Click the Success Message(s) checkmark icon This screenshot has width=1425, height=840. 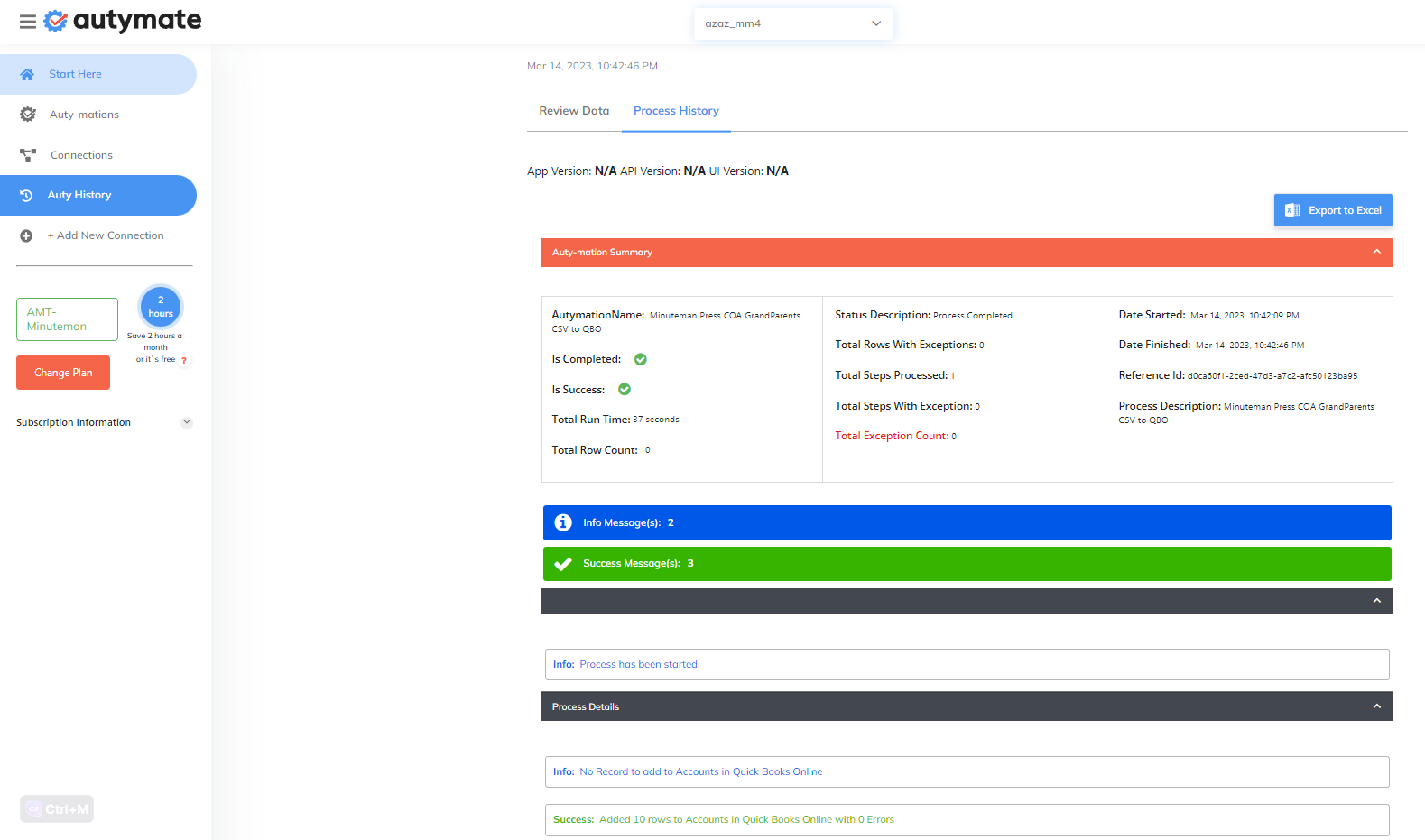[563, 564]
